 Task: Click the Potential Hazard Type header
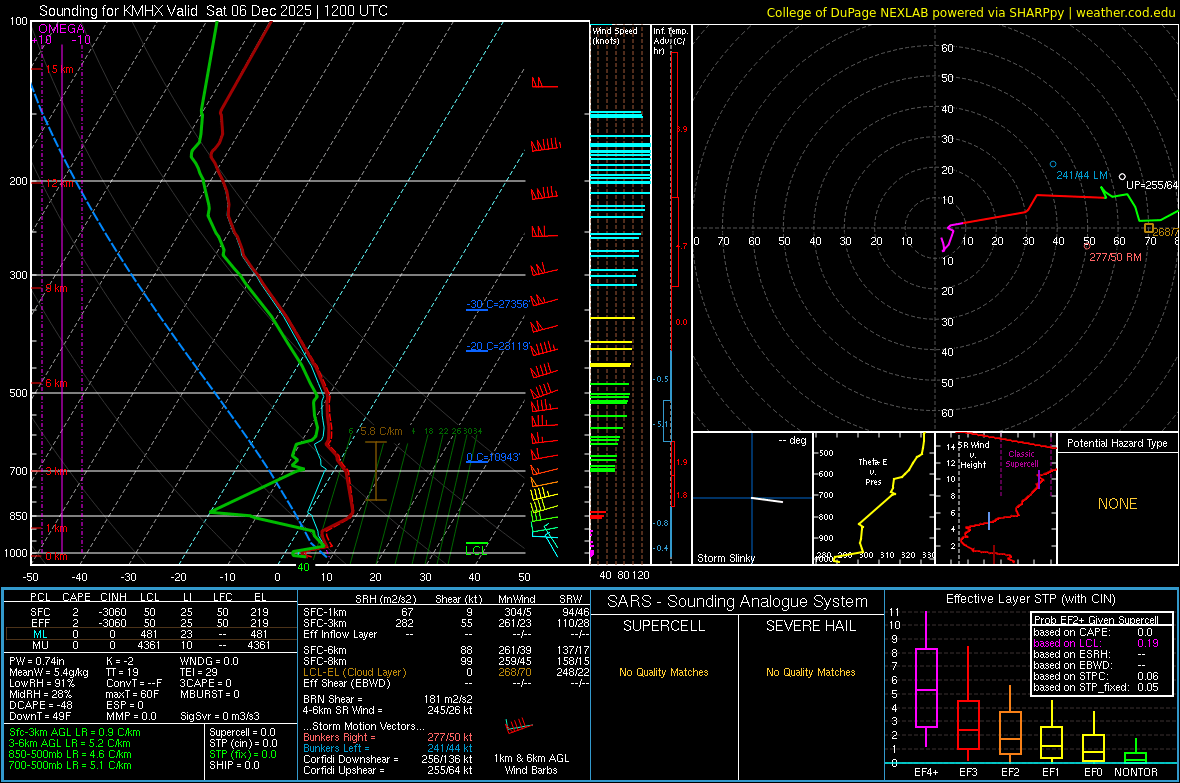coord(1117,443)
